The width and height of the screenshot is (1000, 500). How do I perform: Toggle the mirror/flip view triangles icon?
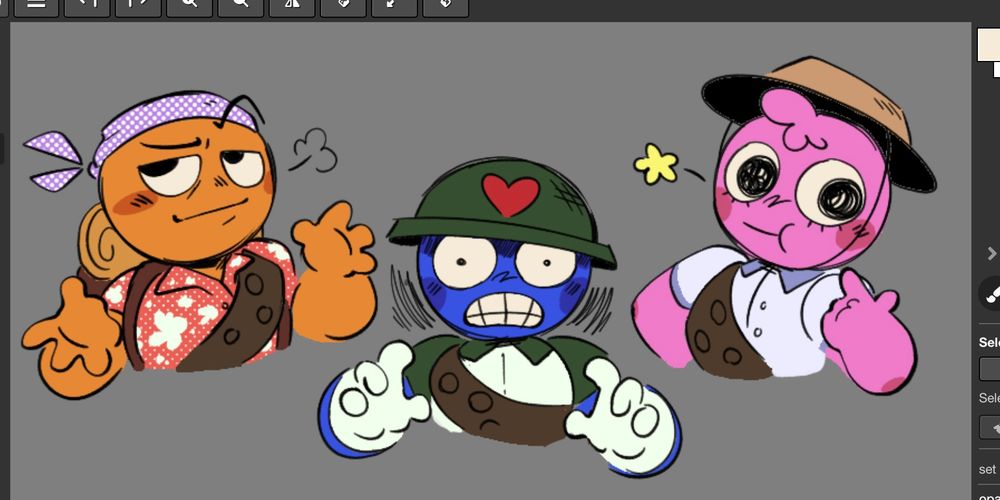(x=291, y=6)
